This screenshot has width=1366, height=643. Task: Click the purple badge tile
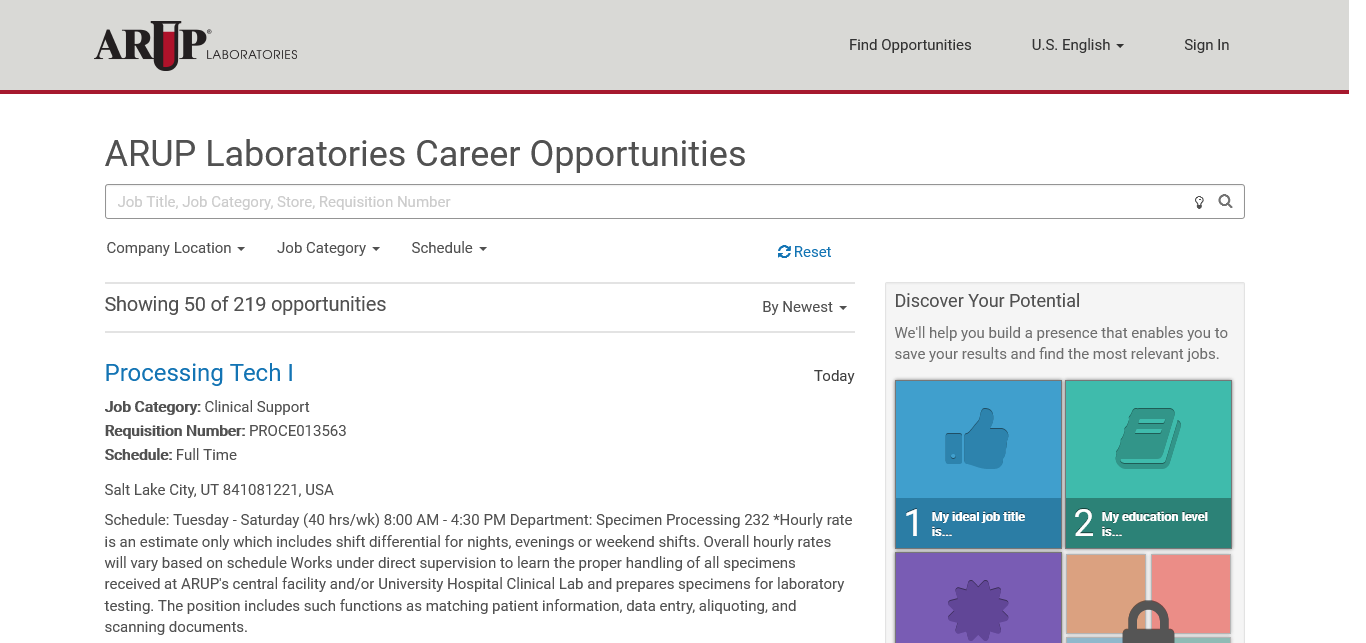[977, 602]
